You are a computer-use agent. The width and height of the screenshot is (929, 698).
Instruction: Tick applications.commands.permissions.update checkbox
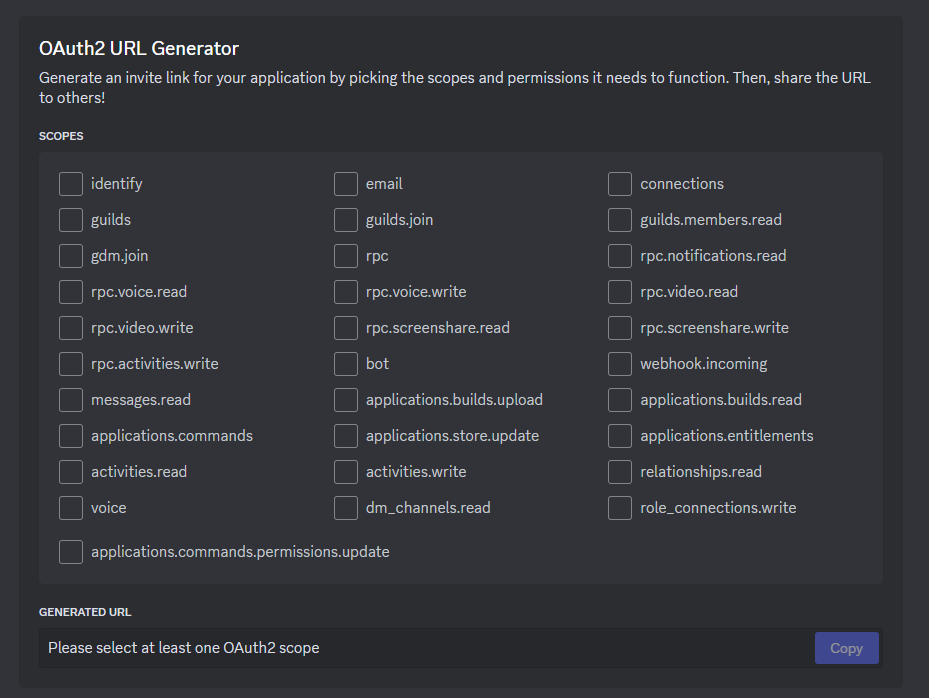coord(71,552)
